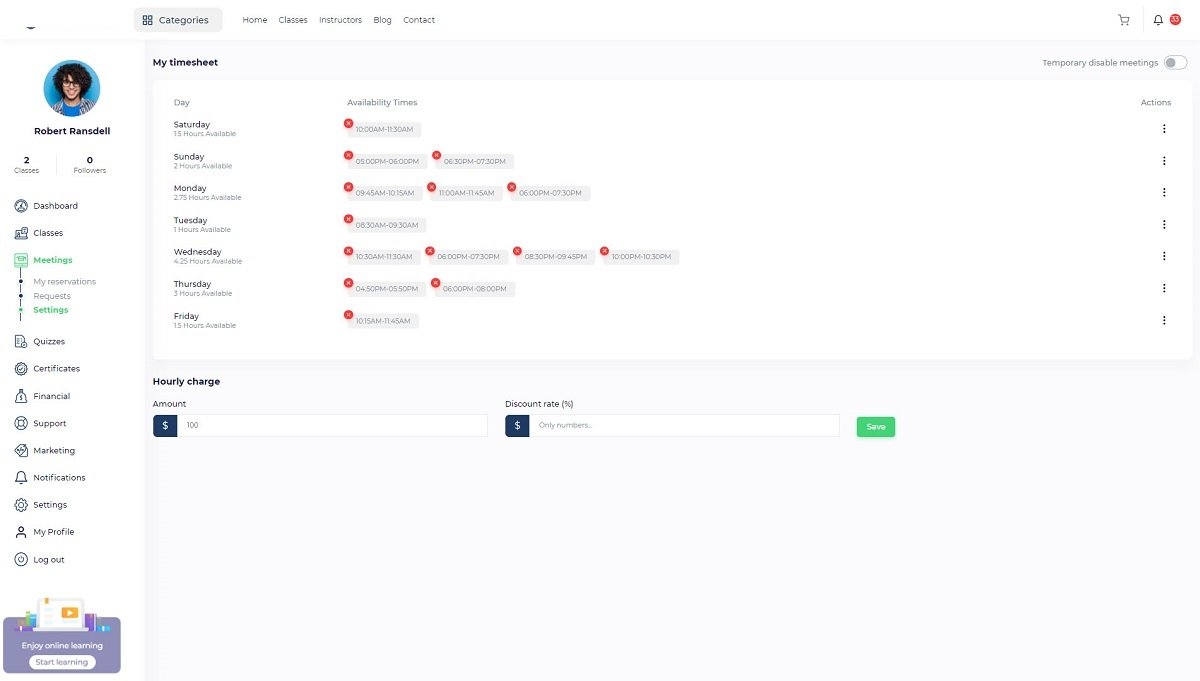The width and height of the screenshot is (1200, 681).
Task: Remove Saturday 10:00AM-11:30AM time slot
Action: (x=348, y=123)
